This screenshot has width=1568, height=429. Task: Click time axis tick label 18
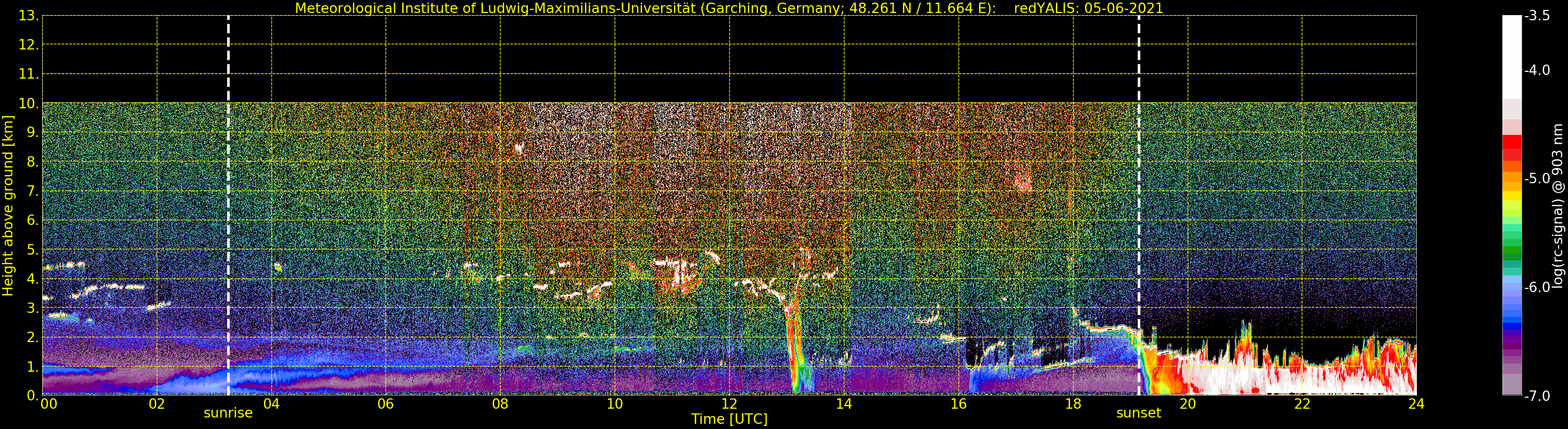point(1073,404)
